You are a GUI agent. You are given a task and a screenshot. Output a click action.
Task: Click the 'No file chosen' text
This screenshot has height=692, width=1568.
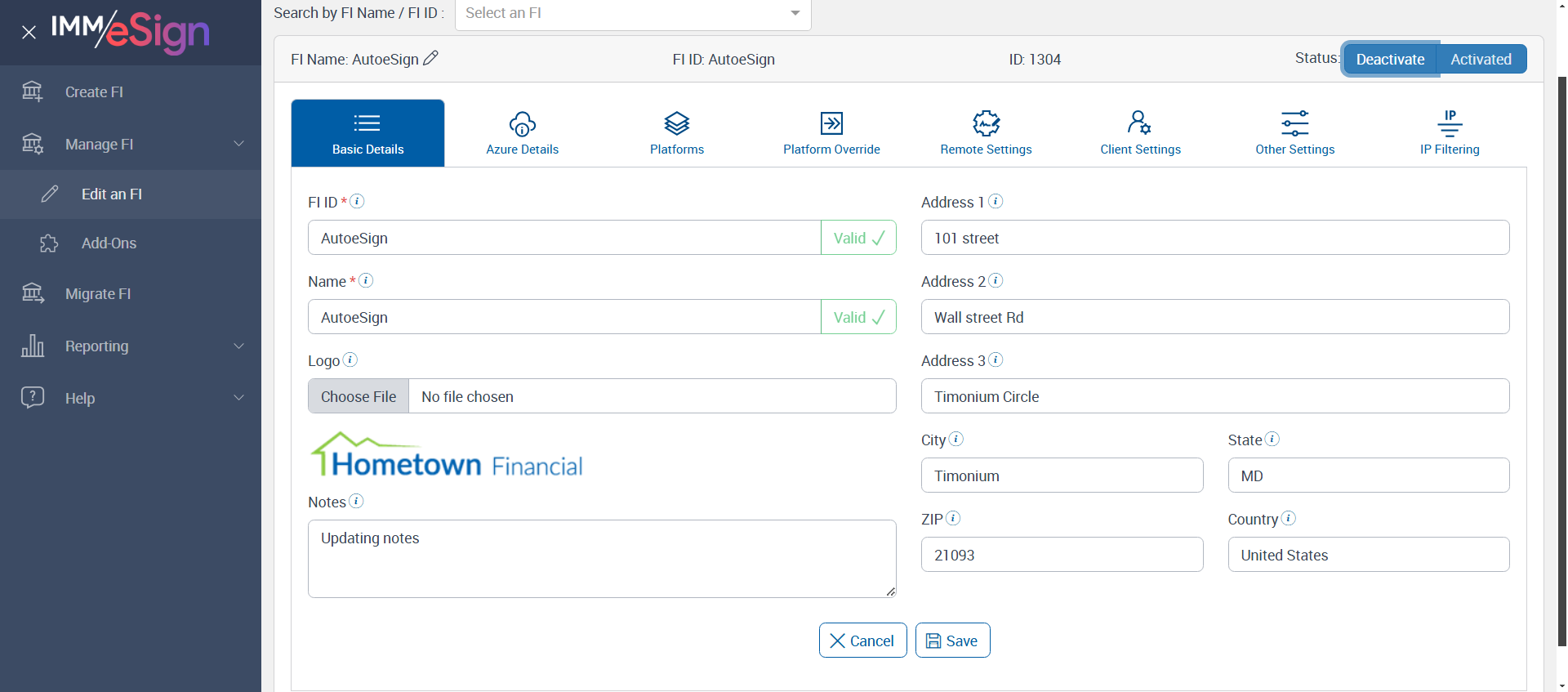click(467, 396)
